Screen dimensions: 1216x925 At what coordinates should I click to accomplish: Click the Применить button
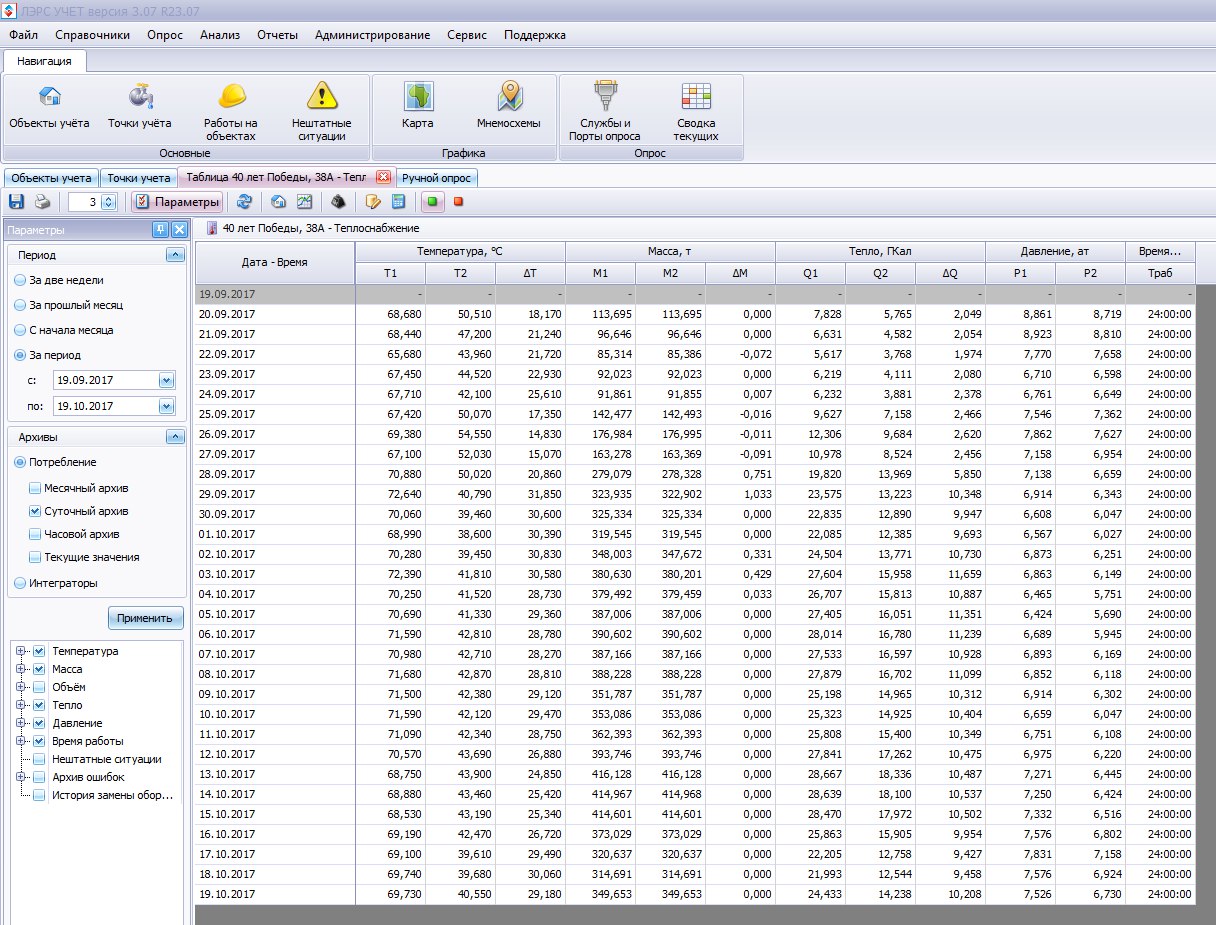(146, 617)
